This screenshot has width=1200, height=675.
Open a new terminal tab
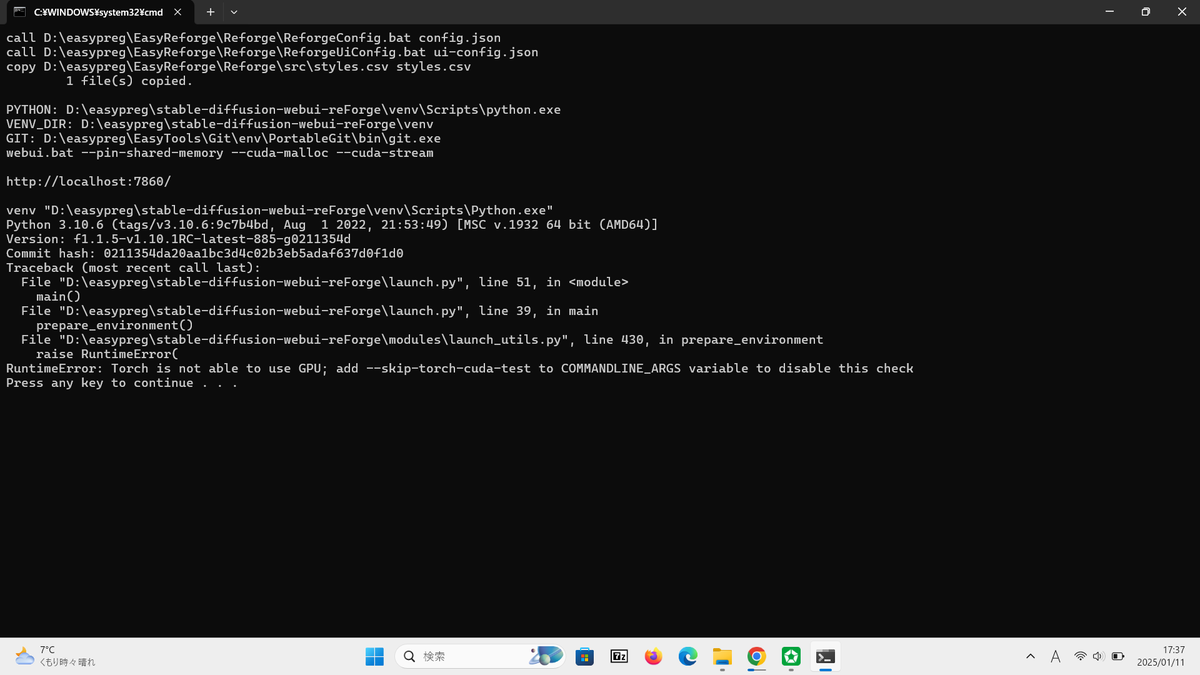pos(211,12)
